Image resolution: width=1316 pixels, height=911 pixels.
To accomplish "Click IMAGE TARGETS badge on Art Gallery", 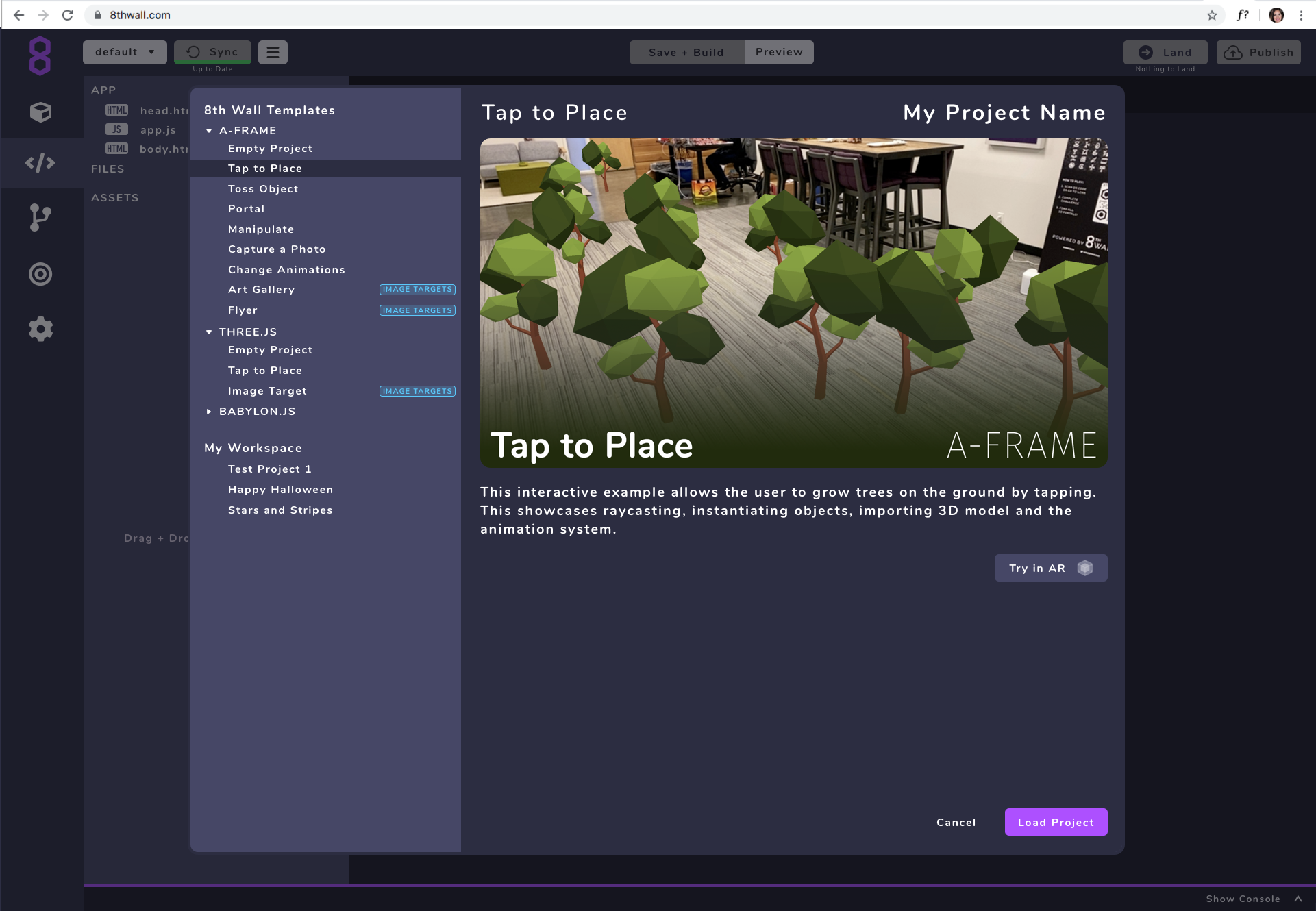I will click(x=417, y=290).
